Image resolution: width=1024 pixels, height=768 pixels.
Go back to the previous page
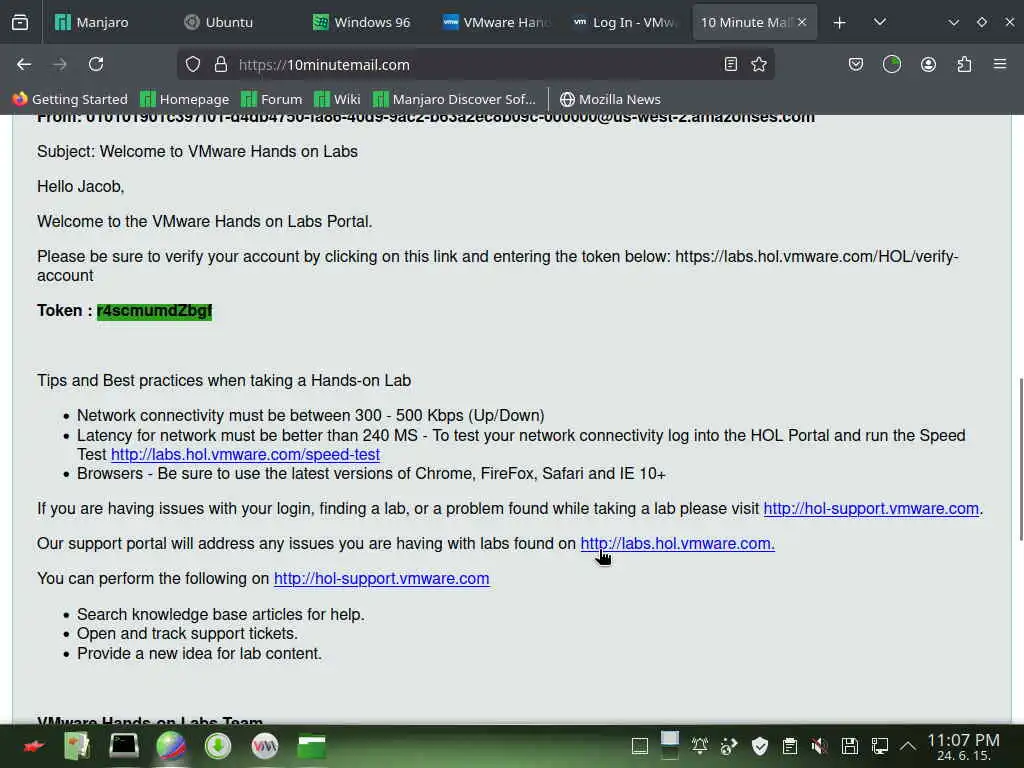(24, 64)
